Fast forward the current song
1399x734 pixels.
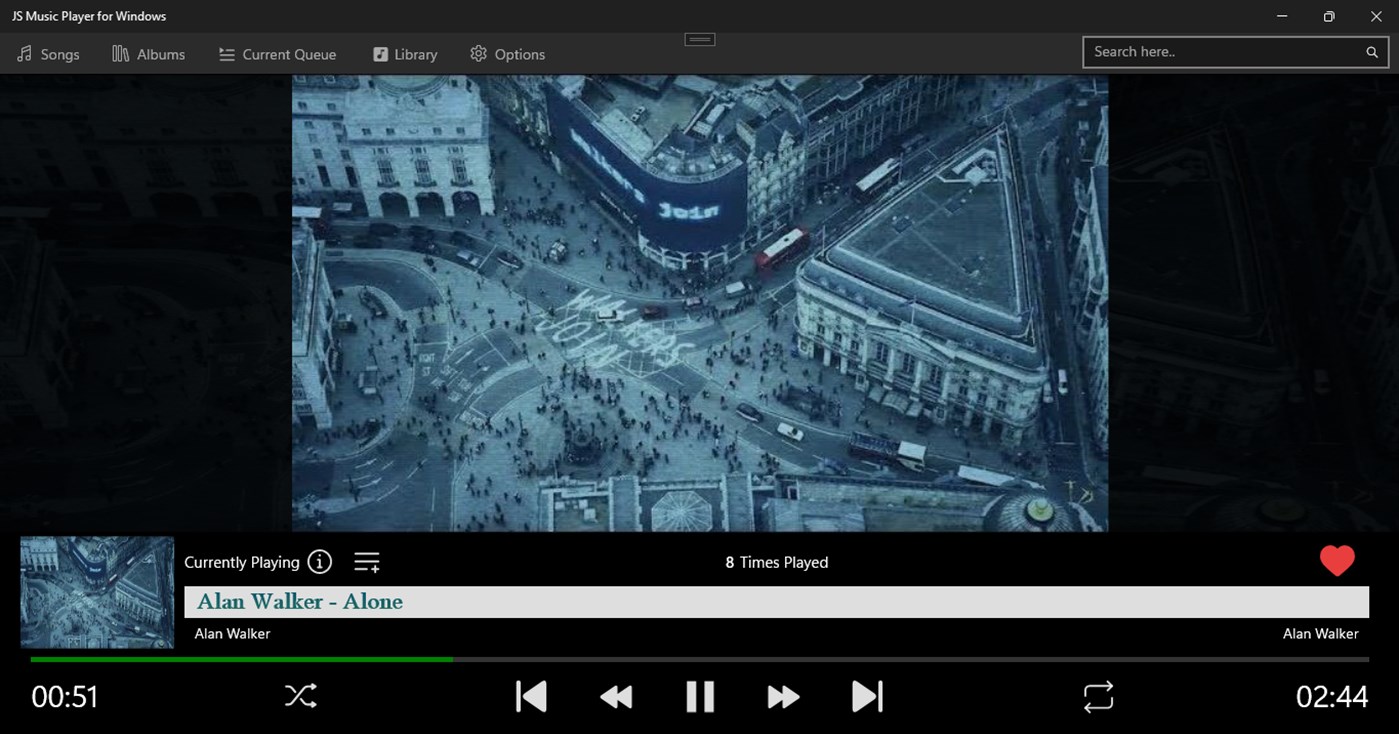click(783, 696)
